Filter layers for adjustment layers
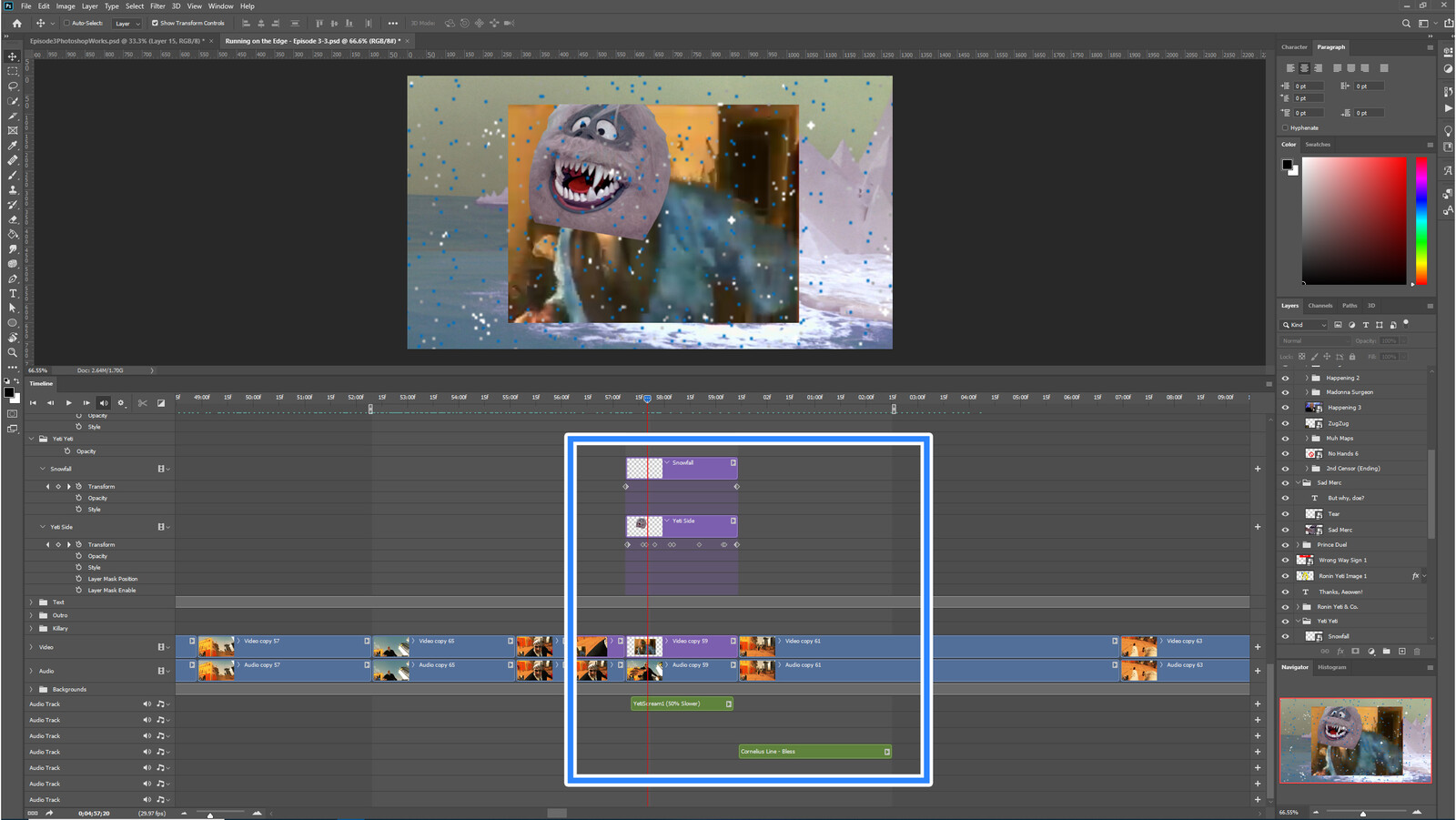The width and height of the screenshot is (1456, 820). click(x=1351, y=325)
